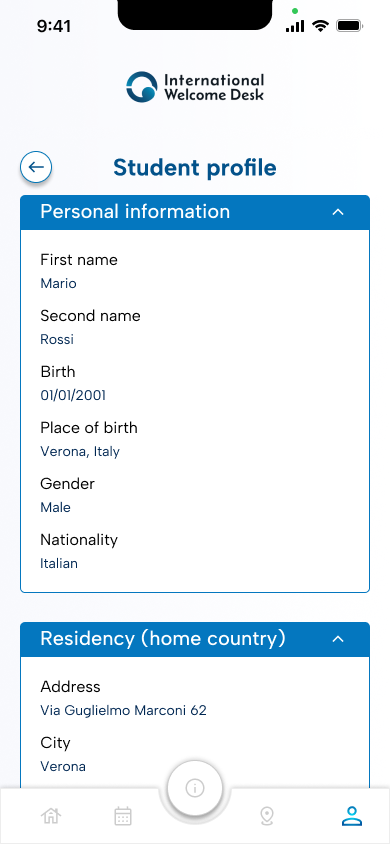Image resolution: width=390 pixels, height=844 pixels.
Task: Open the calendar tab icon
Action: [123, 816]
